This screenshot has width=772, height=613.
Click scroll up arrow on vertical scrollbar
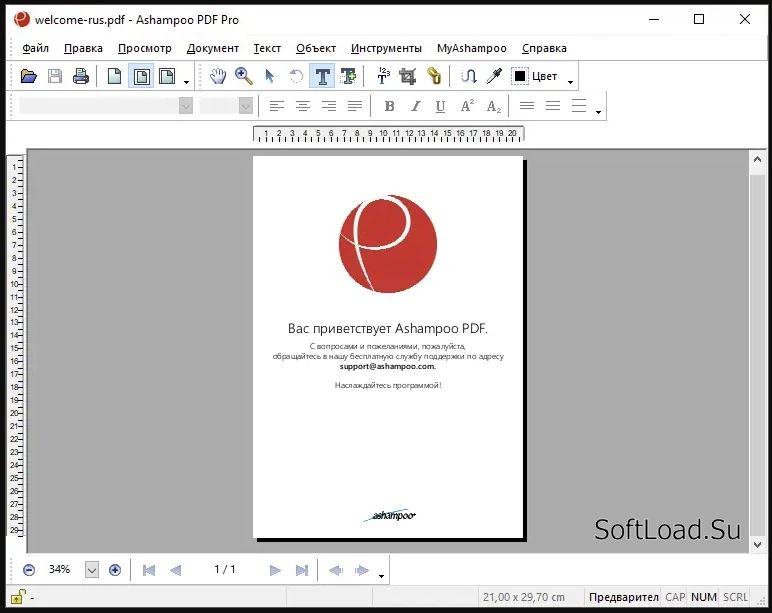click(757, 160)
